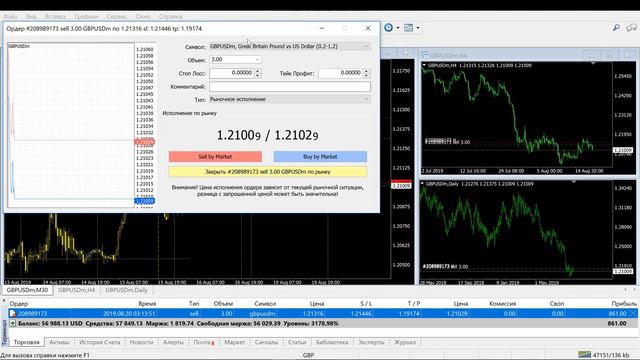Select the gbpusdm symbol cell
The width and height of the screenshot is (640, 360).
262,313
